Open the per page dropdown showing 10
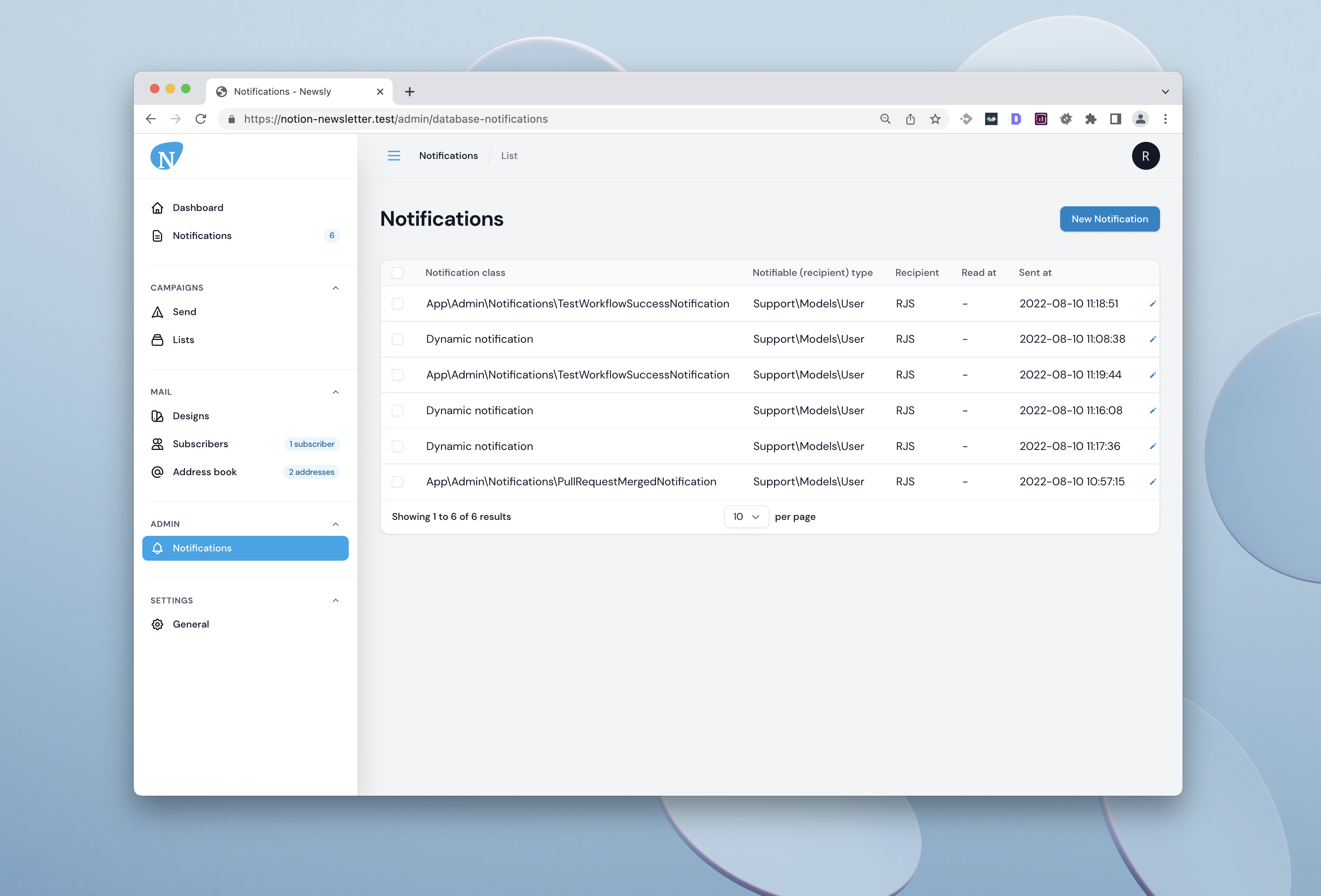The image size is (1321, 896). tap(746, 516)
